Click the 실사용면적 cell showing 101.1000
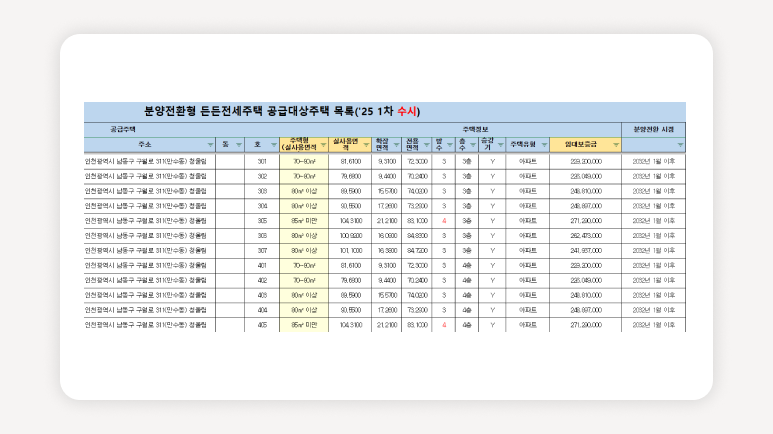This screenshot has width=773, height=434. 350,250
